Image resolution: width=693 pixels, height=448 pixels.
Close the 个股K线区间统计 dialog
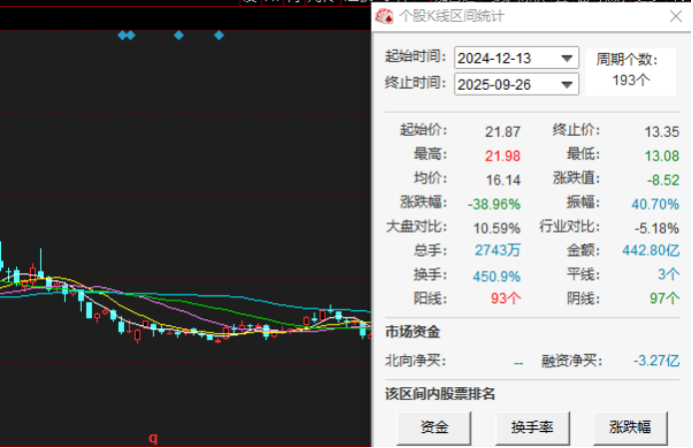[675, 16]
